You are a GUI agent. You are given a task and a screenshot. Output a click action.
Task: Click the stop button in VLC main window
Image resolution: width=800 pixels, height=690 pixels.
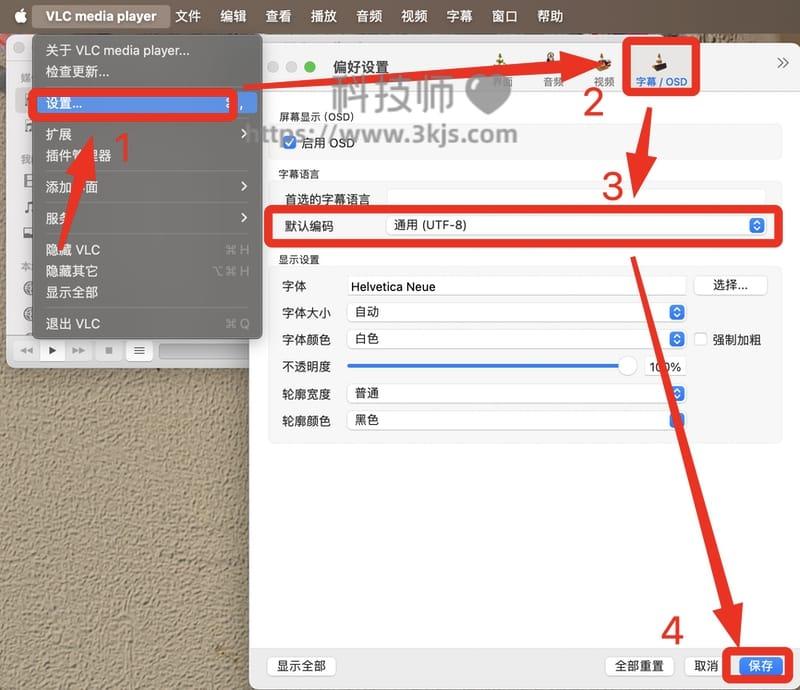click(x=109, y=351)
